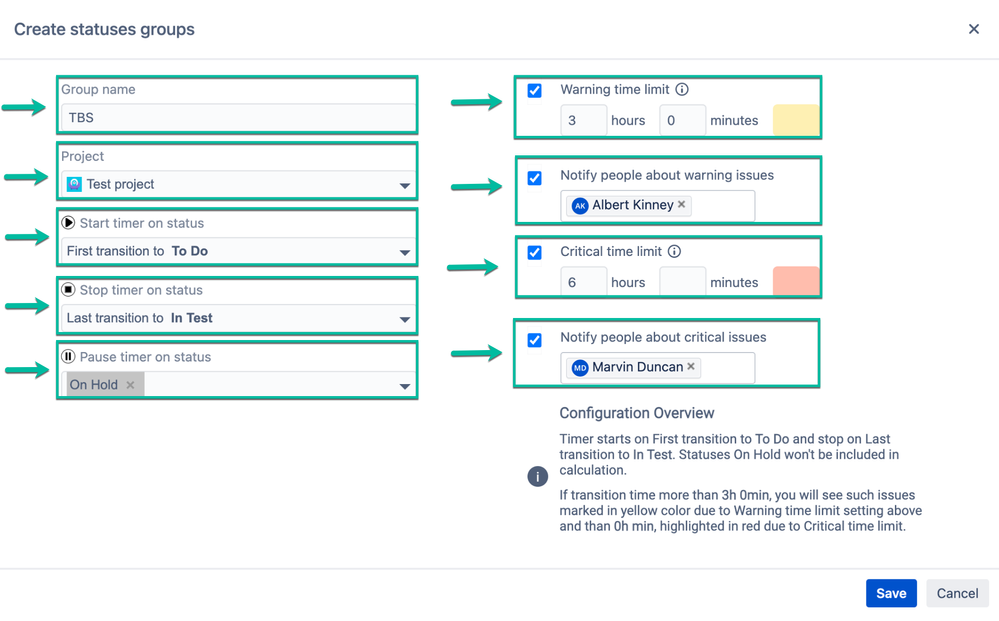Click the Stop timer stop icon
This screenshot has height=621, width=999.
(70, 289)
